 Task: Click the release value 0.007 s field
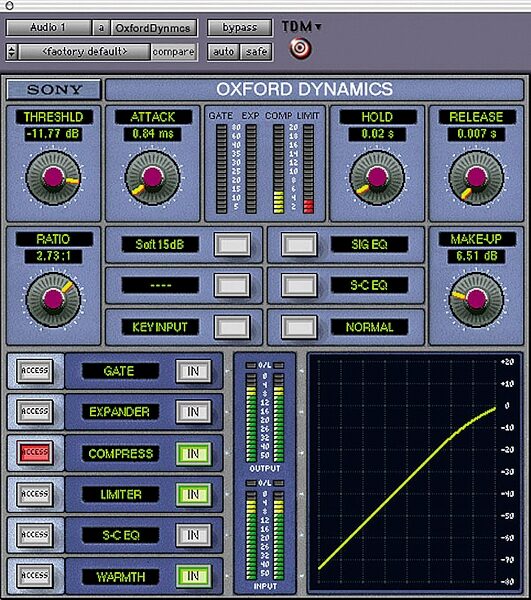(x=476, y=134)
